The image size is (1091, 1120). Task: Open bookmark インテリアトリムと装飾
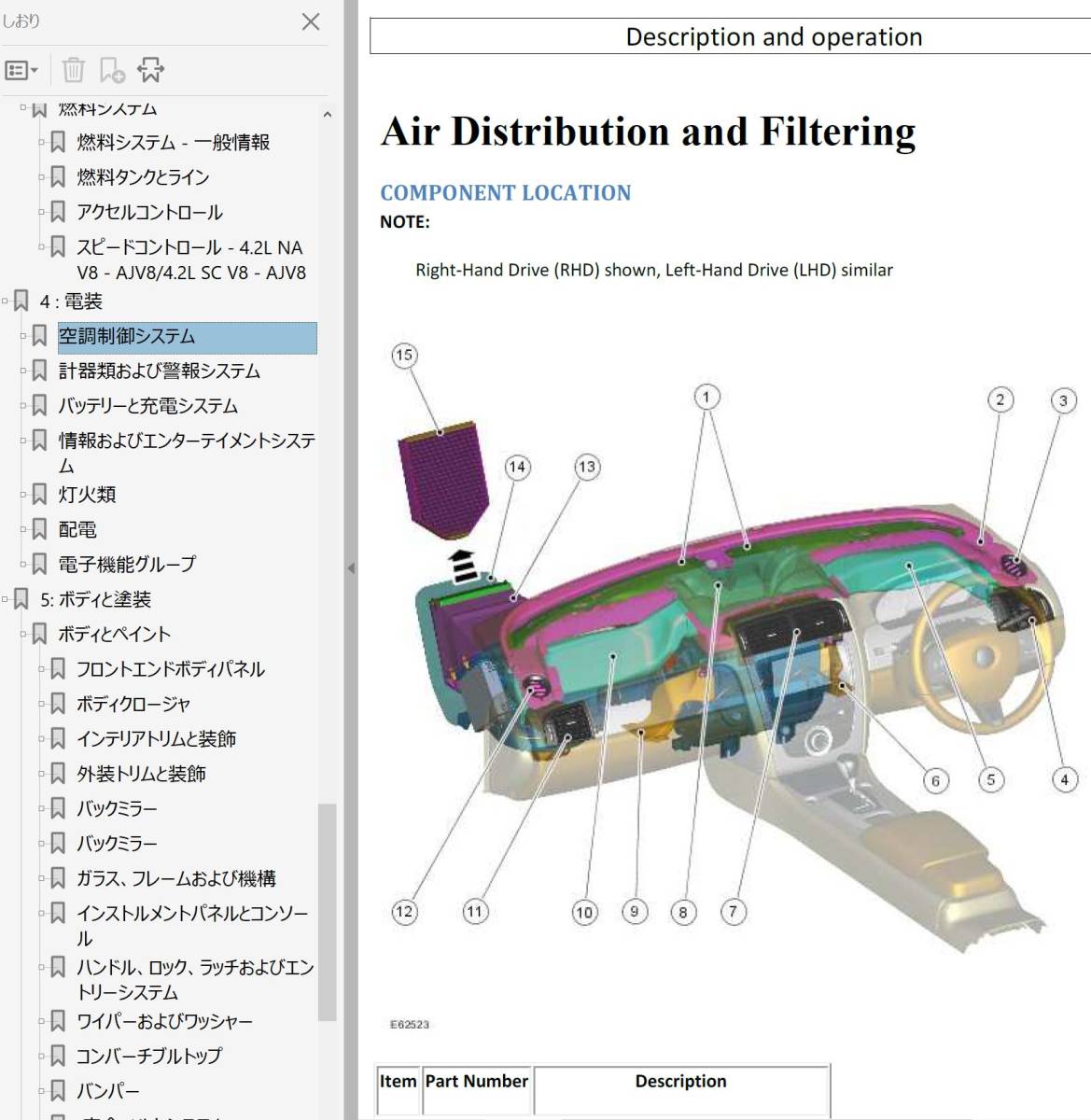pyautogui.click(x=156, y=738)
